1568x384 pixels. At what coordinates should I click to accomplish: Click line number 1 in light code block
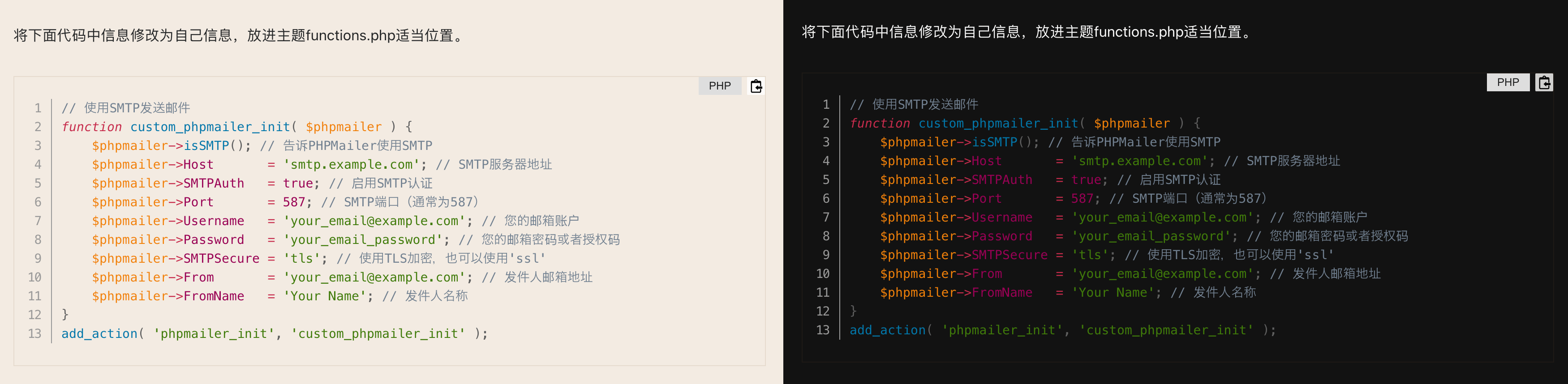(38, 108)
